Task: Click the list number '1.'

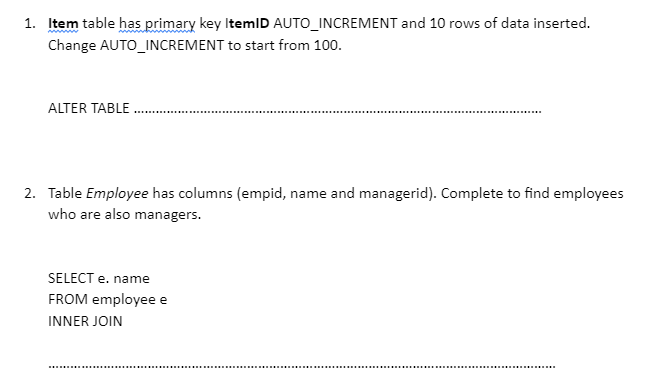Action: [x=29, y=23]
